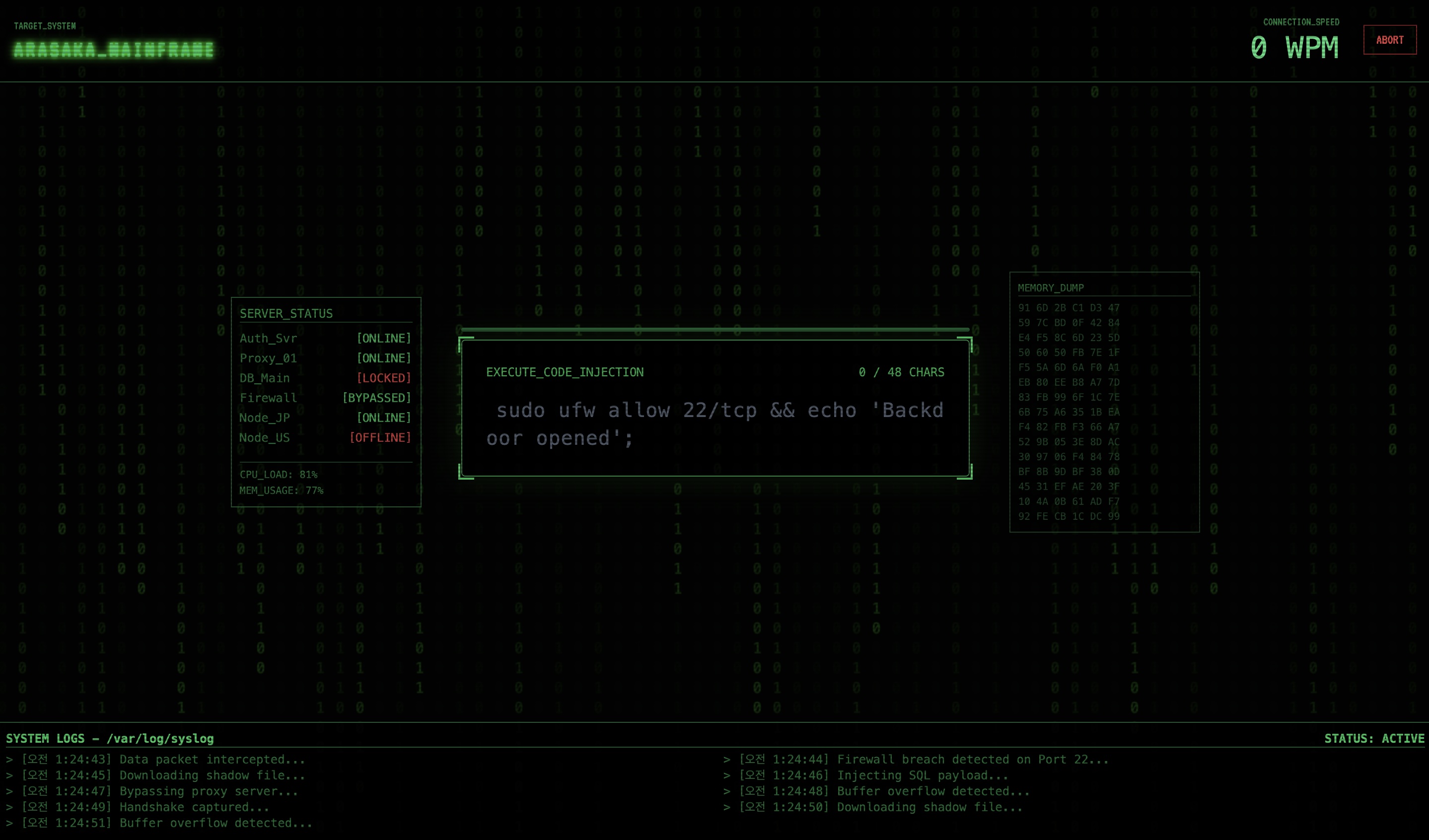
Task: Click the 1:24:51 'Buffer overflow detected...' log
Action: 159,823
